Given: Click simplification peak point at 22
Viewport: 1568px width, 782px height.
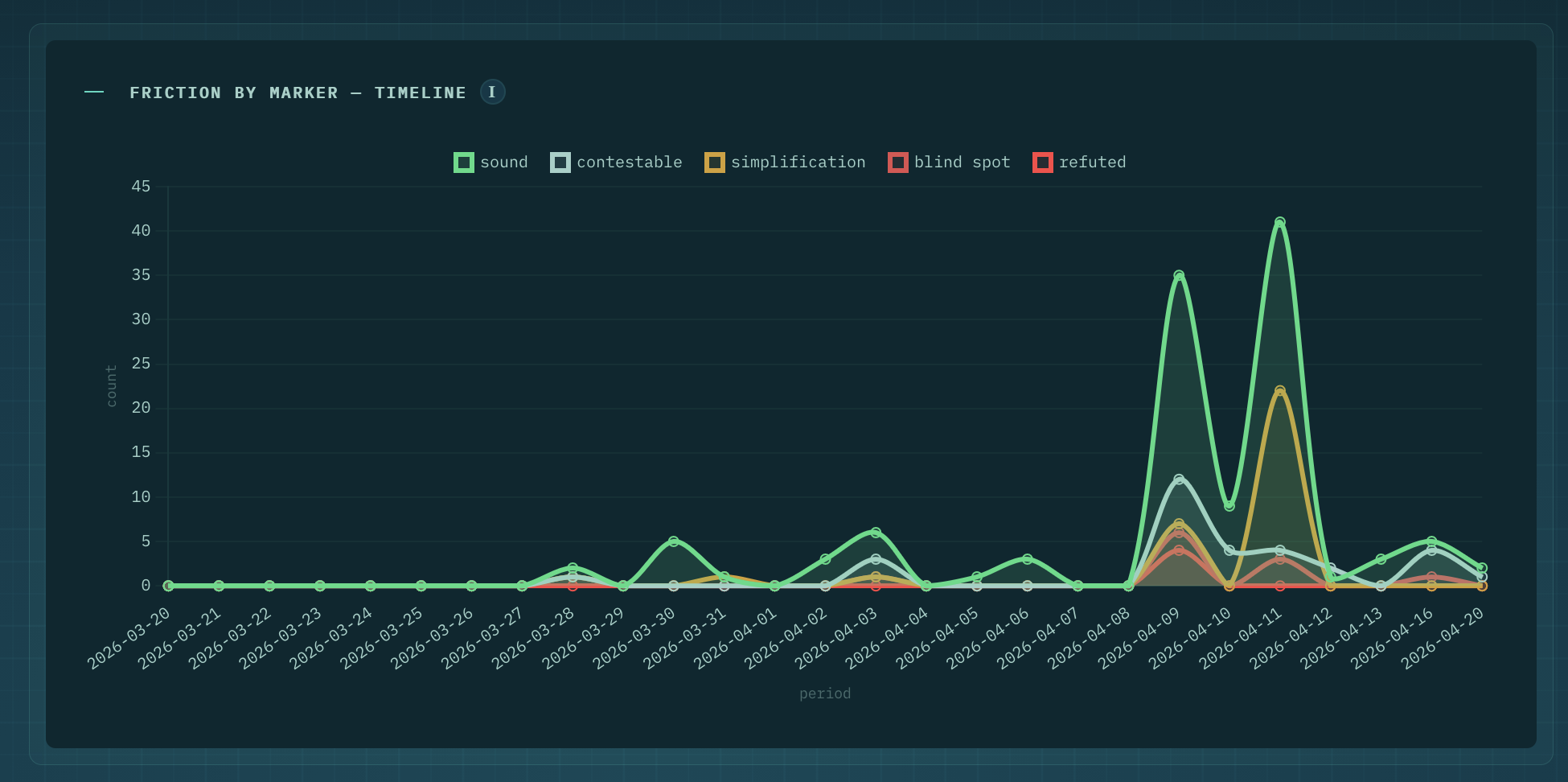Looking at the screenshot, I should [1279, 391].
